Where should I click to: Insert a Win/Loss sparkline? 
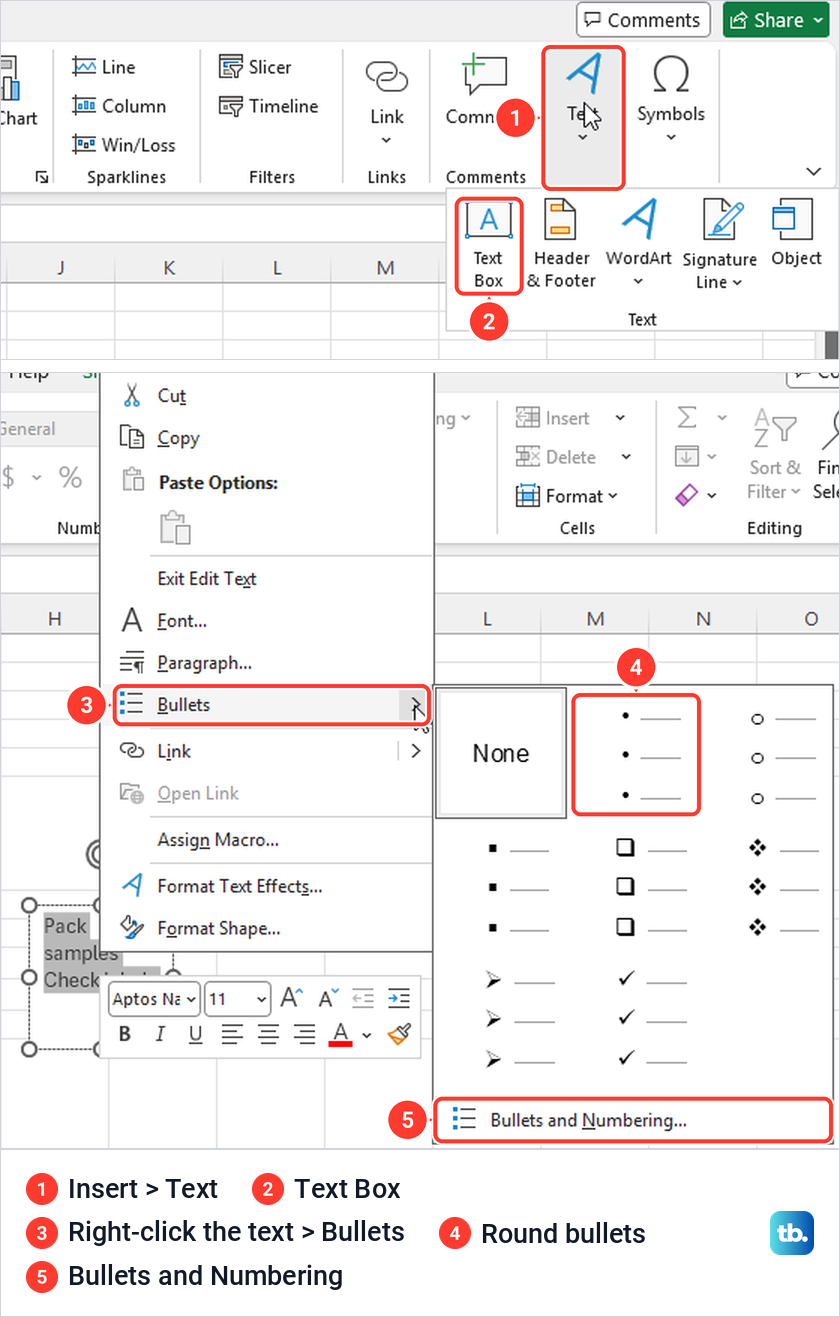[x=124, y=145]
